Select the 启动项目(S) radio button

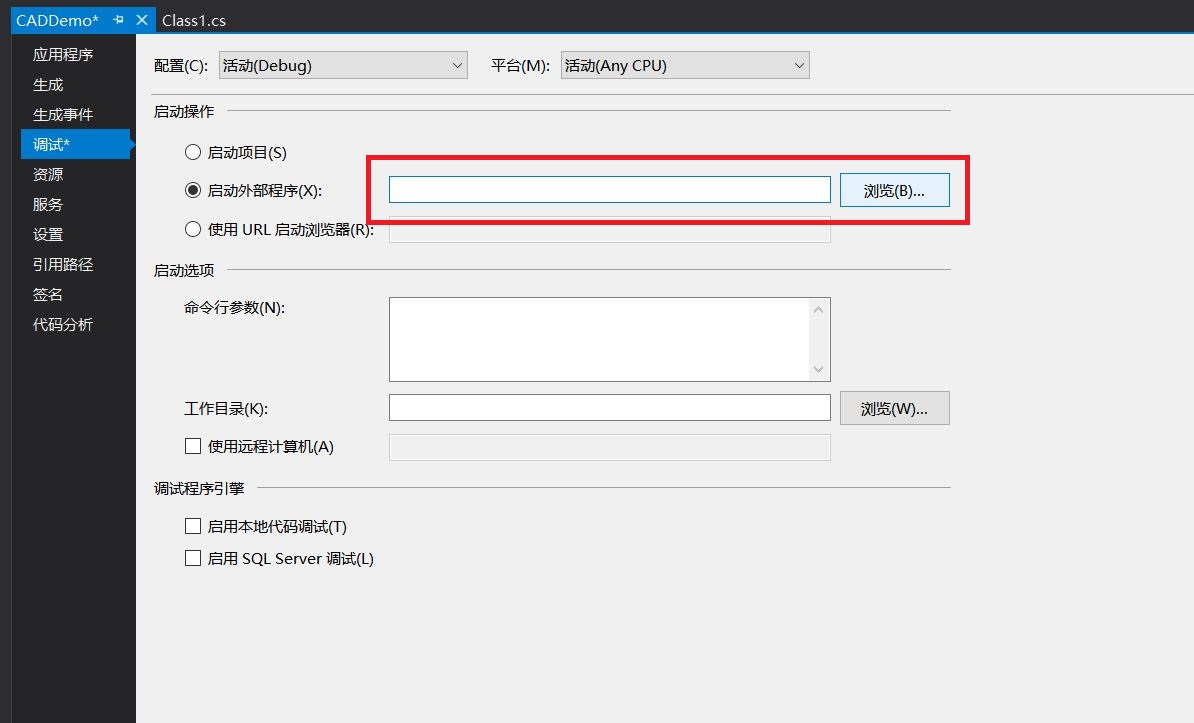(x=192, y=152)
